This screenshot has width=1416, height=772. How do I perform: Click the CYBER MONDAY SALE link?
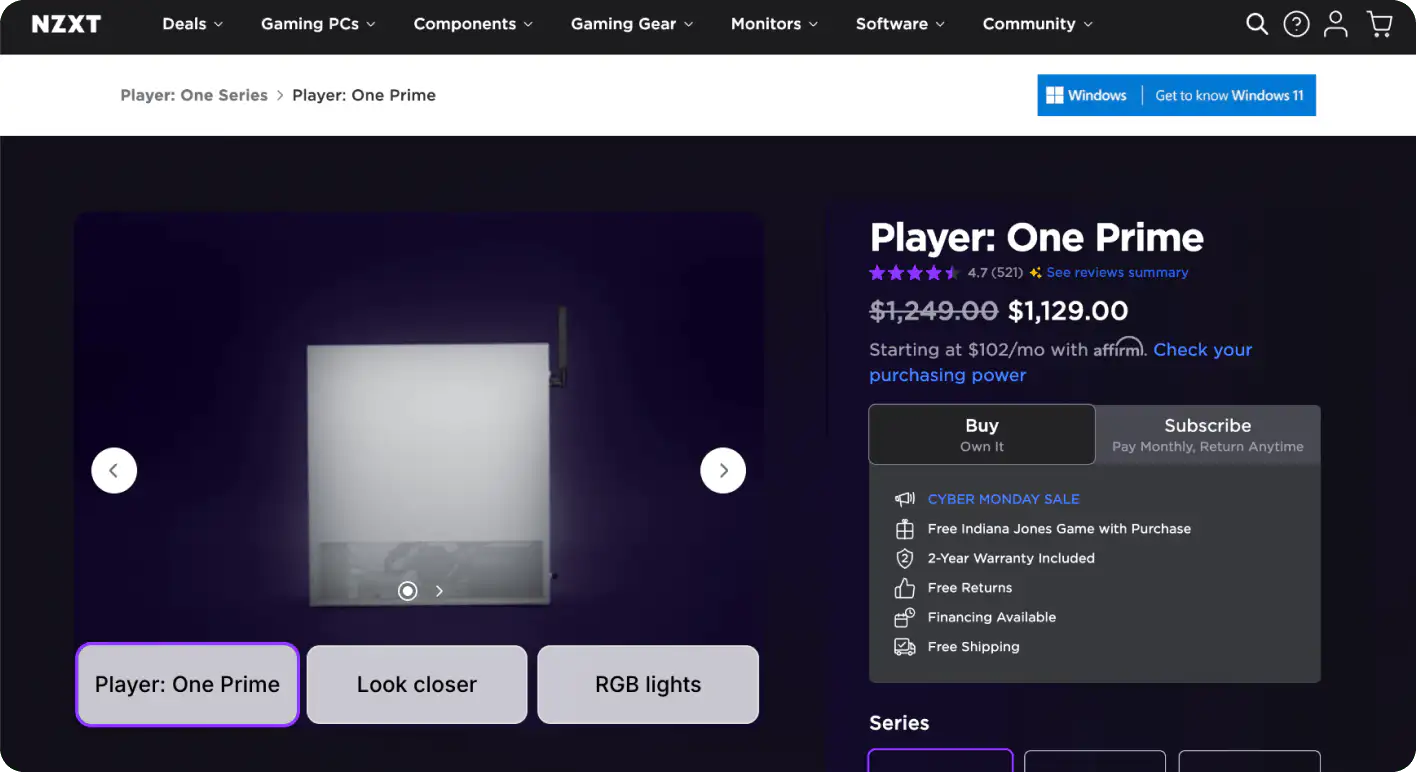(1003, 499)
